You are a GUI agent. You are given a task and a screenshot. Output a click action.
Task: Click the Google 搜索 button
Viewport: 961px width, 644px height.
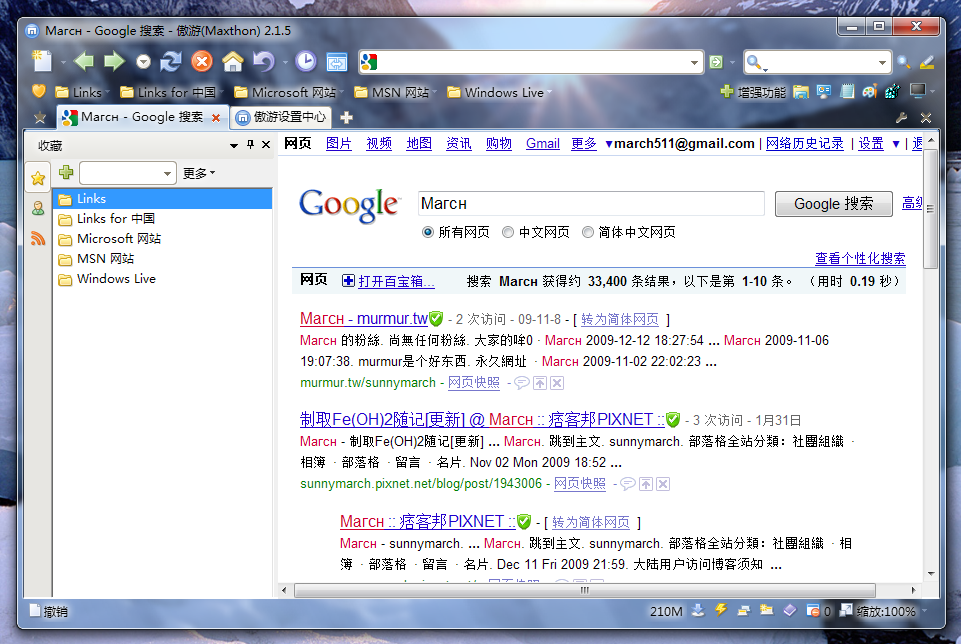(834, 204)
